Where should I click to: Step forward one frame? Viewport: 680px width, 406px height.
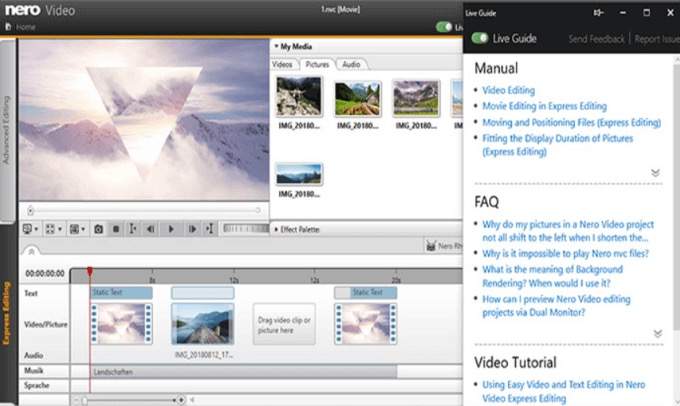tap(192, 229)
